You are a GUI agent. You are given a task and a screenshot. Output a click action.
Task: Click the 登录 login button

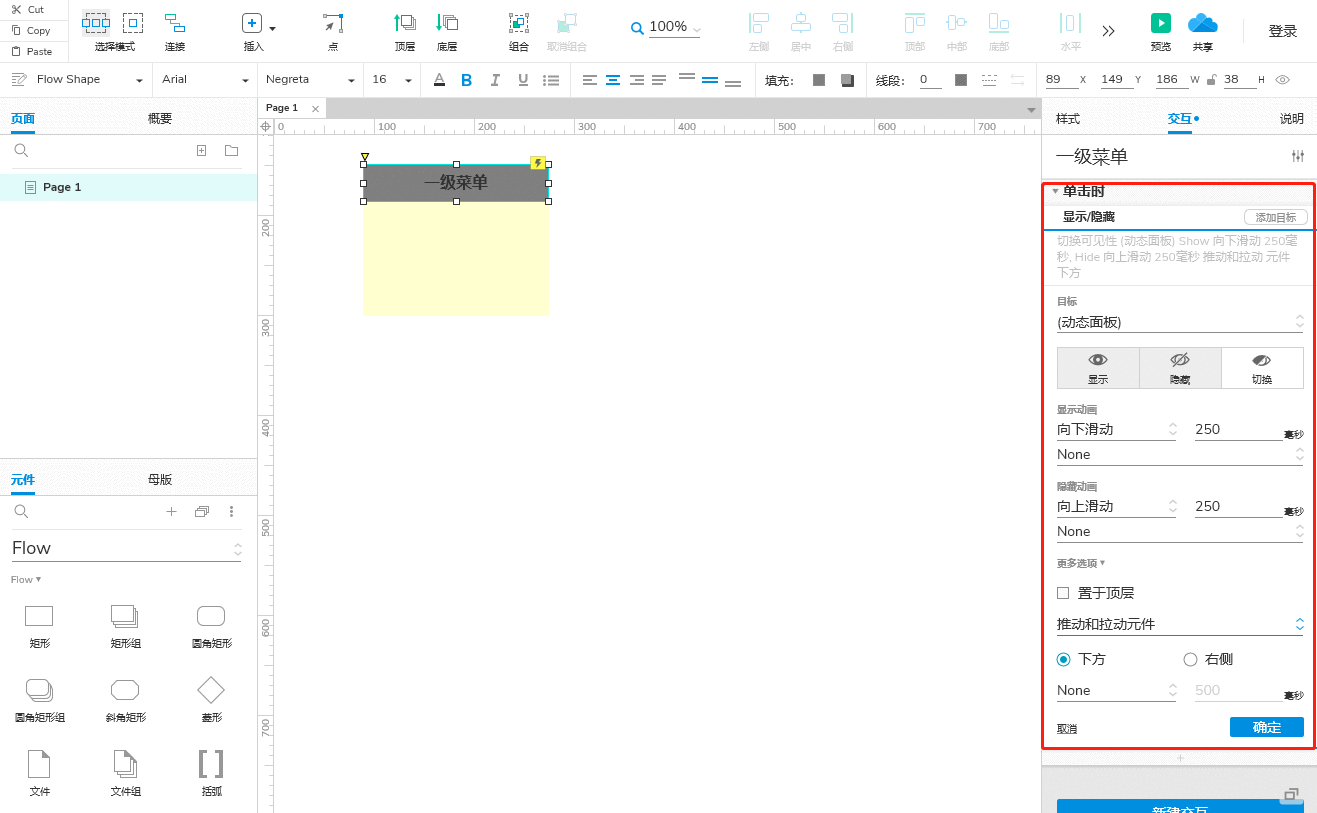[x=1283, y=31]
